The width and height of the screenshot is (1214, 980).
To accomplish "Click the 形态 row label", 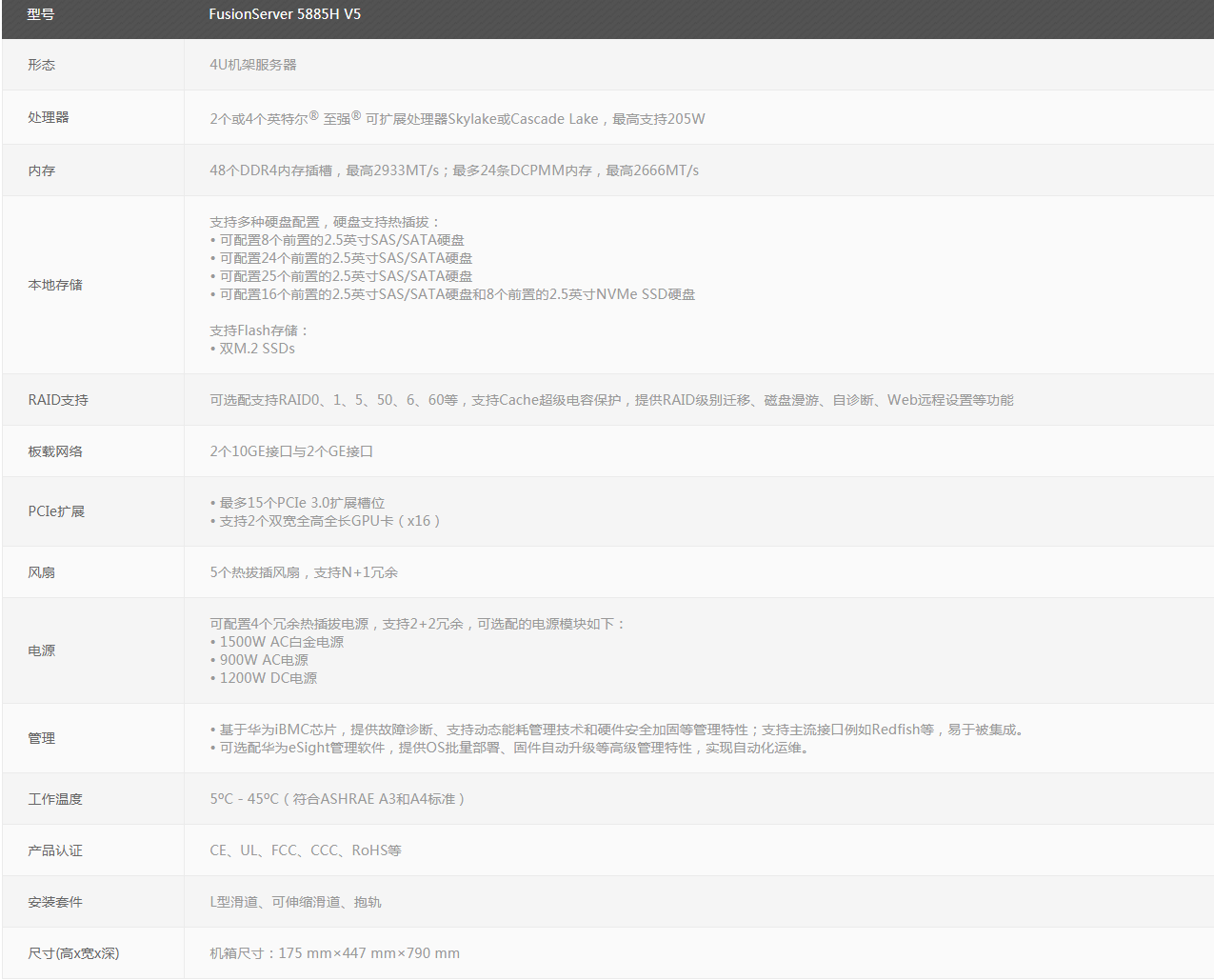I will (41, 65).
